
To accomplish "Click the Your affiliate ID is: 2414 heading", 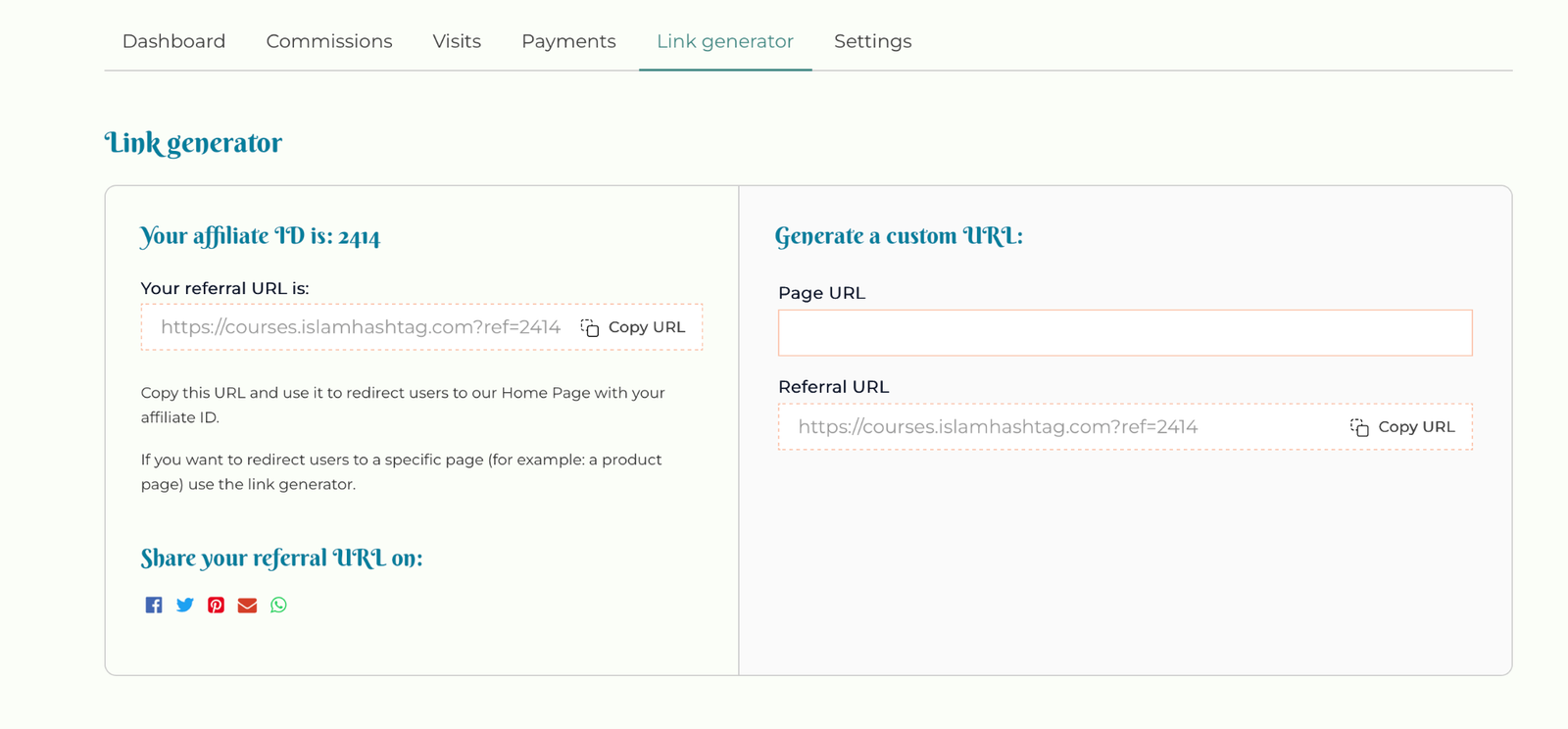I will pyautogui.click(x=260, y=236).
